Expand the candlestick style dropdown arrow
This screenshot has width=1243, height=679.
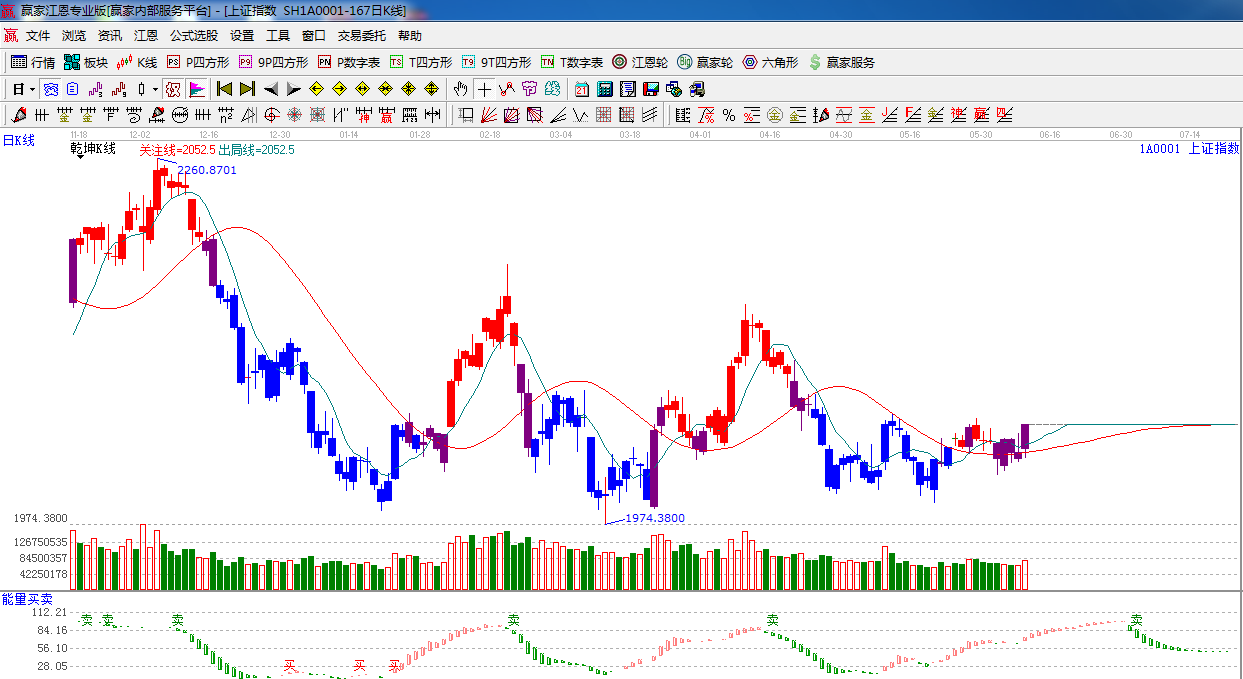(x=155, y=89)
